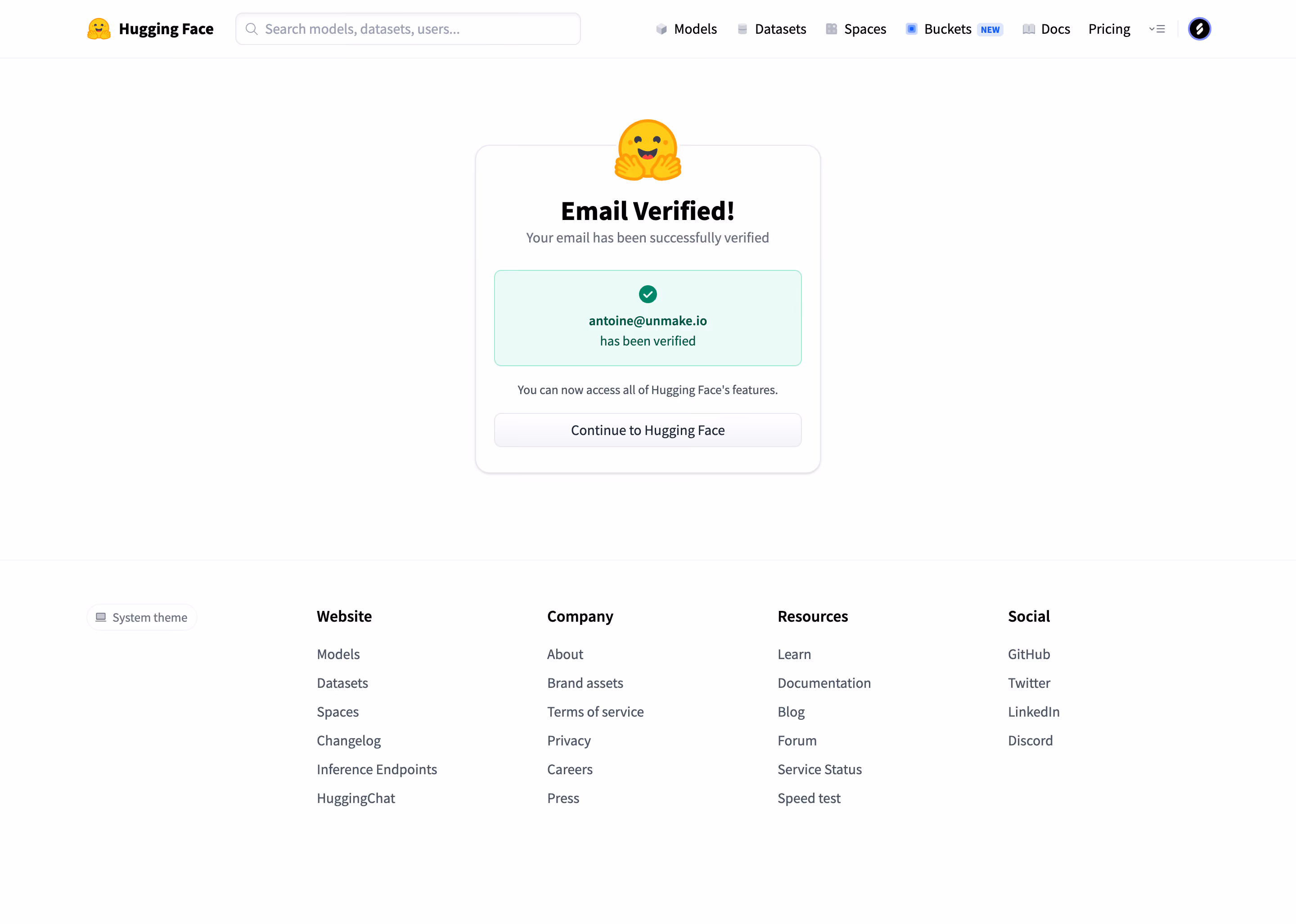
Task: Click the Hugging Face logo emoji in header
Action: [99, 29]
